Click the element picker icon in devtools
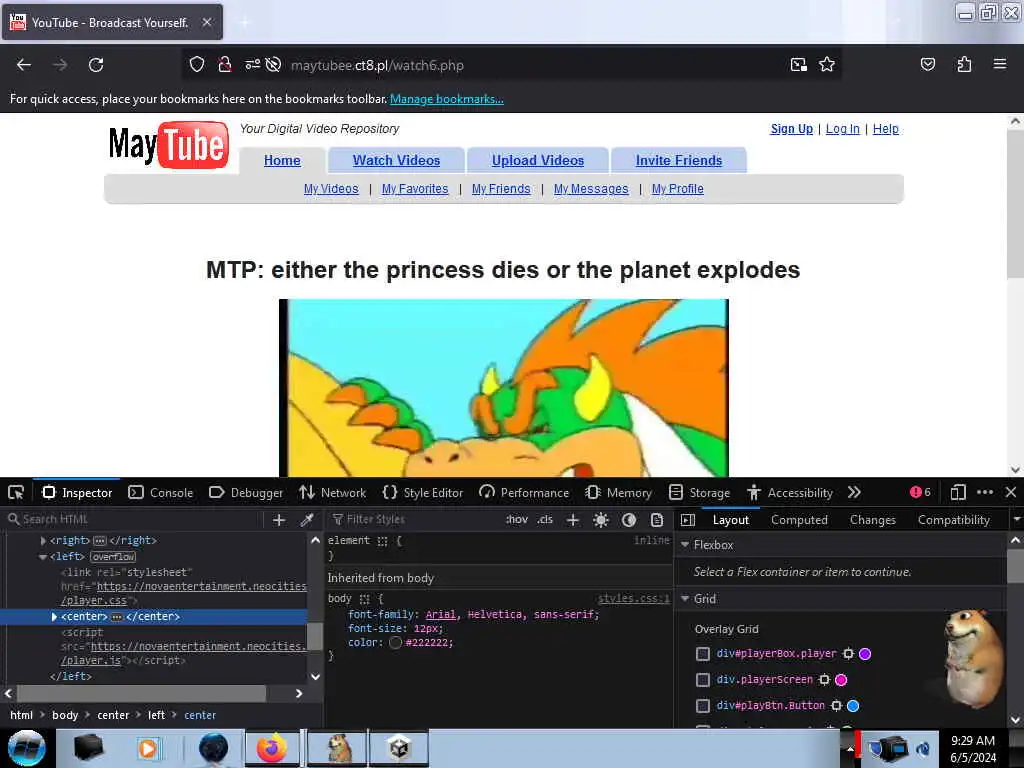This screenshot has width=1024, height=768. click(16, 492)
